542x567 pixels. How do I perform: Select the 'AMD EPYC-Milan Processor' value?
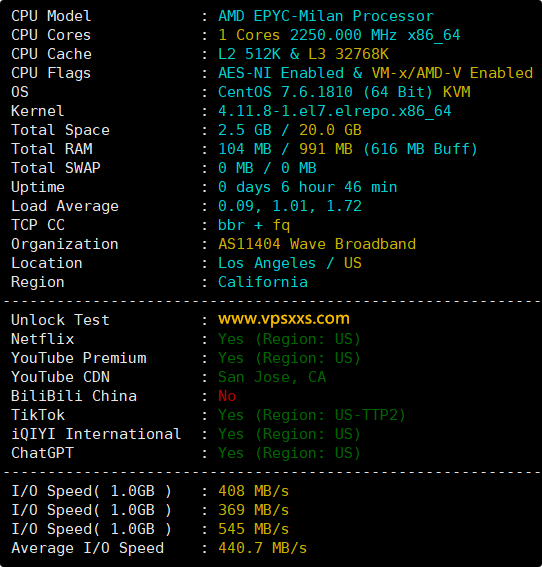tap(326, 16)
